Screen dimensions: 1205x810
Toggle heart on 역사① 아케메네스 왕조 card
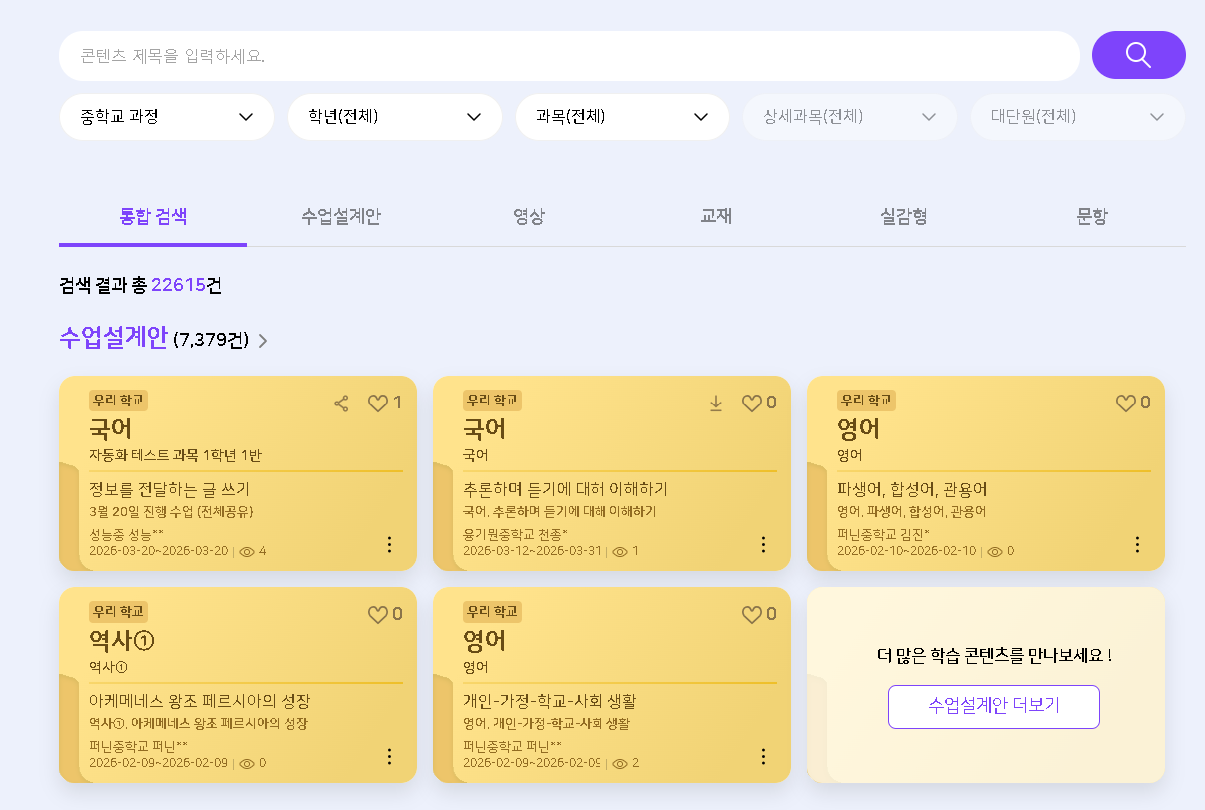(x=378, y=615)
